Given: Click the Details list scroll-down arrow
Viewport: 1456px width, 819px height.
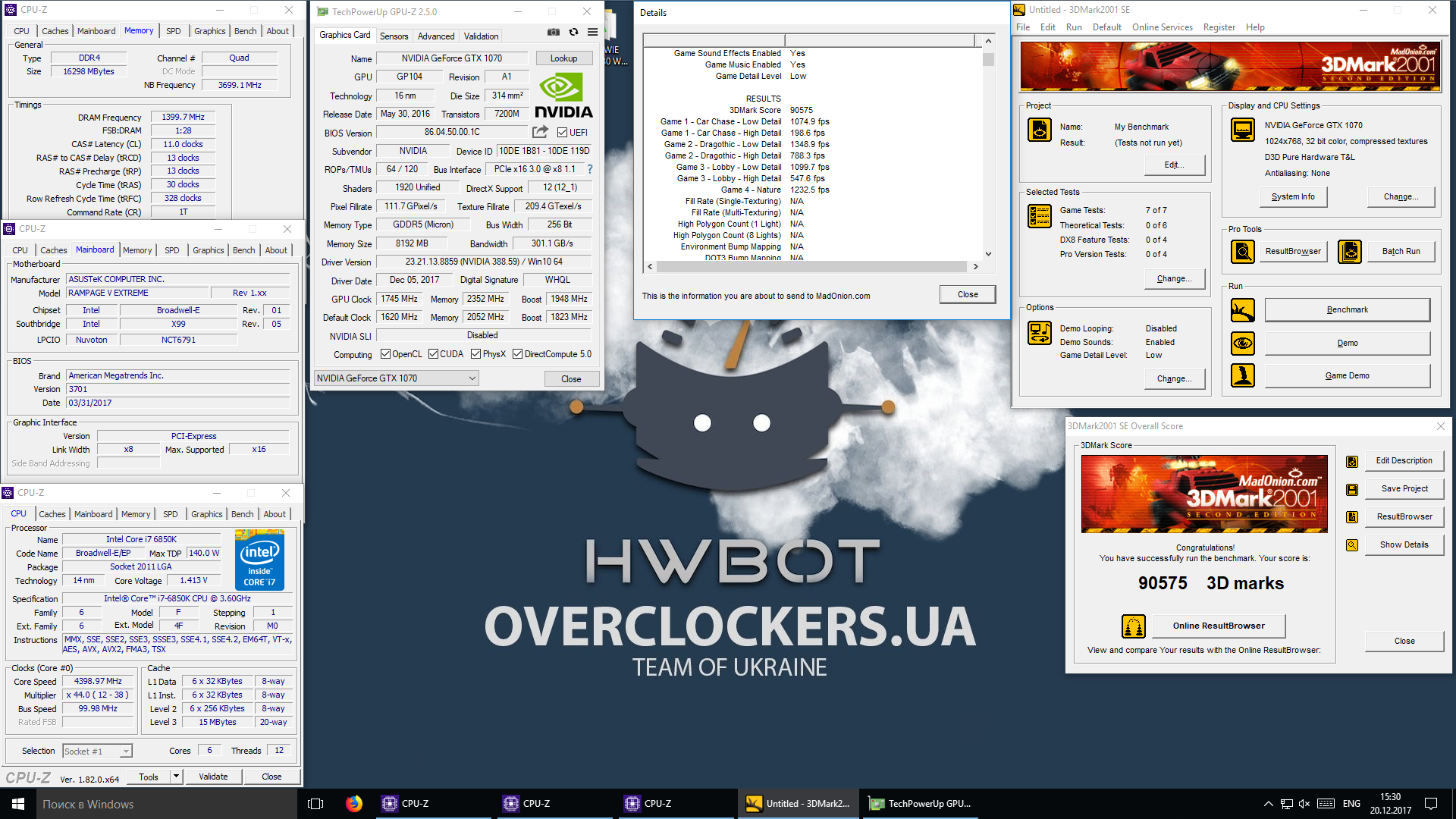Looking at the screenshot, I should (988, 254).
